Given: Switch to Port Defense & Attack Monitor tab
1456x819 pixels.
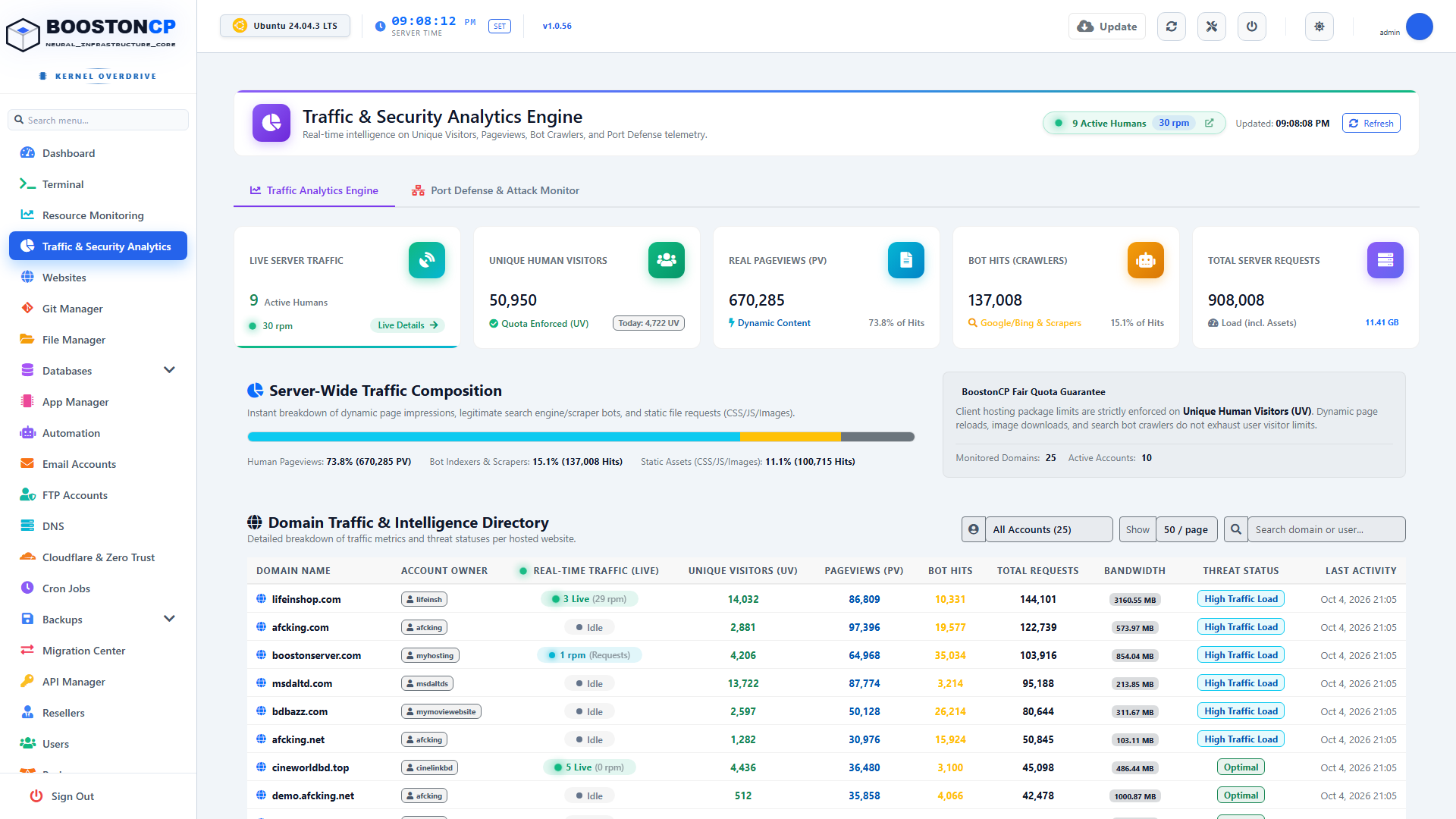Looking at the screenshot, I should coord(495,190).
